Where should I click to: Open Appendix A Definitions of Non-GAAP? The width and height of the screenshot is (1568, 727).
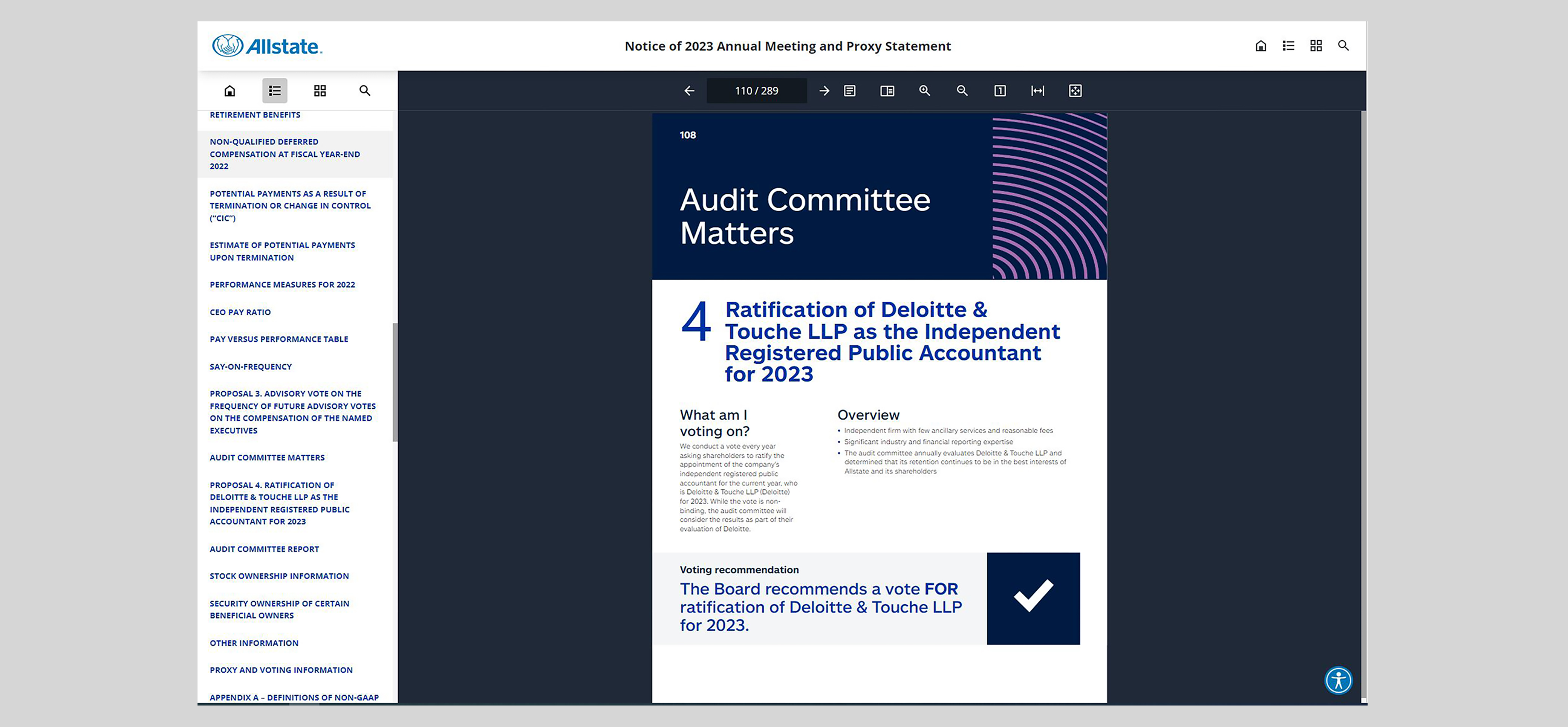[294, 697]
